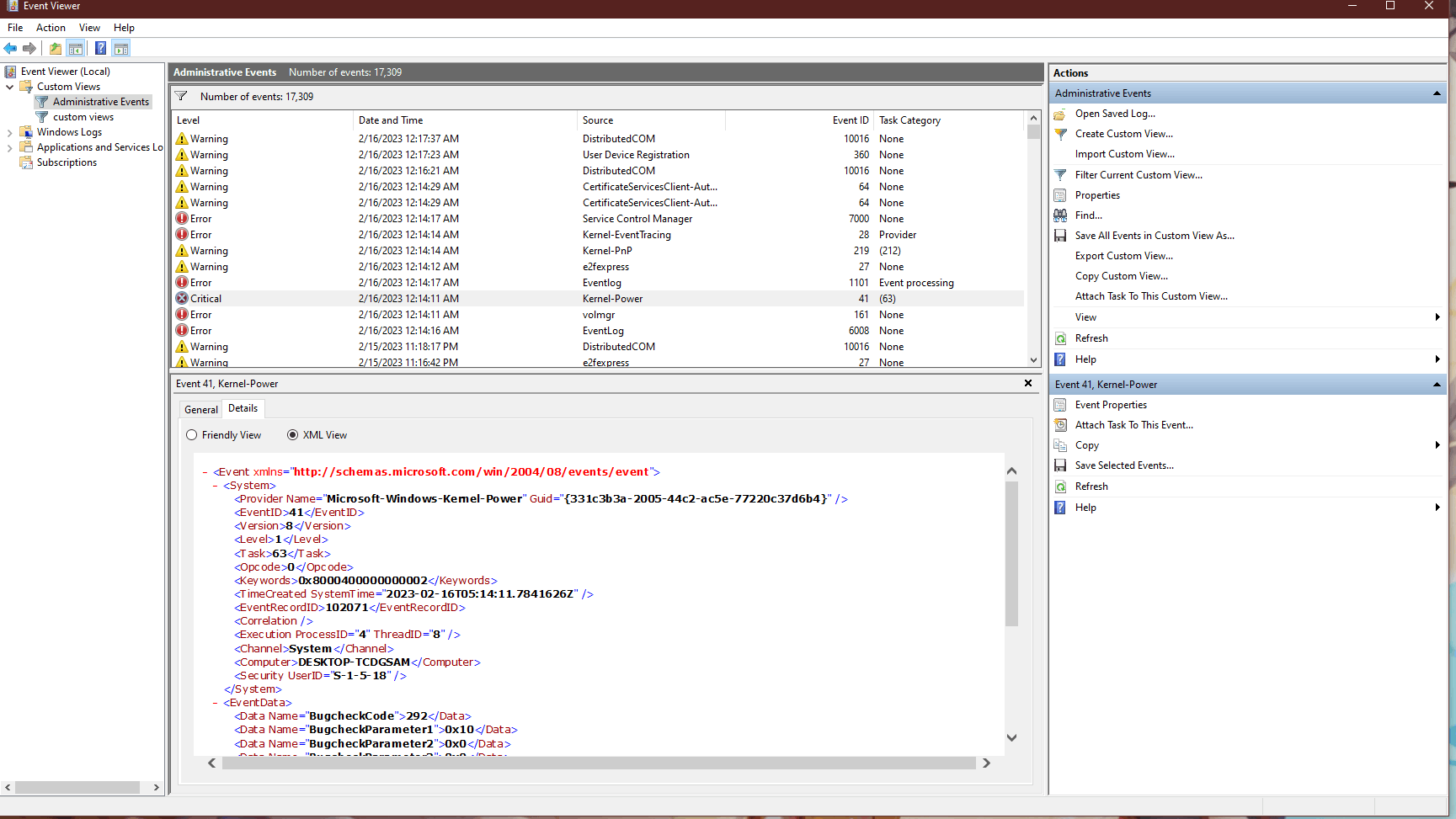
Task: Close the Event 41 preview pane
Action: (x=1027, y=384)
